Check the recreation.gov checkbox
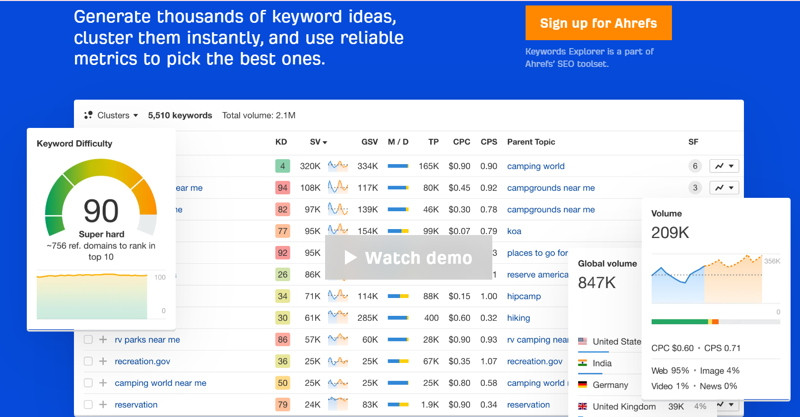This screenshot has height=417, width=800. click(88, 361)
